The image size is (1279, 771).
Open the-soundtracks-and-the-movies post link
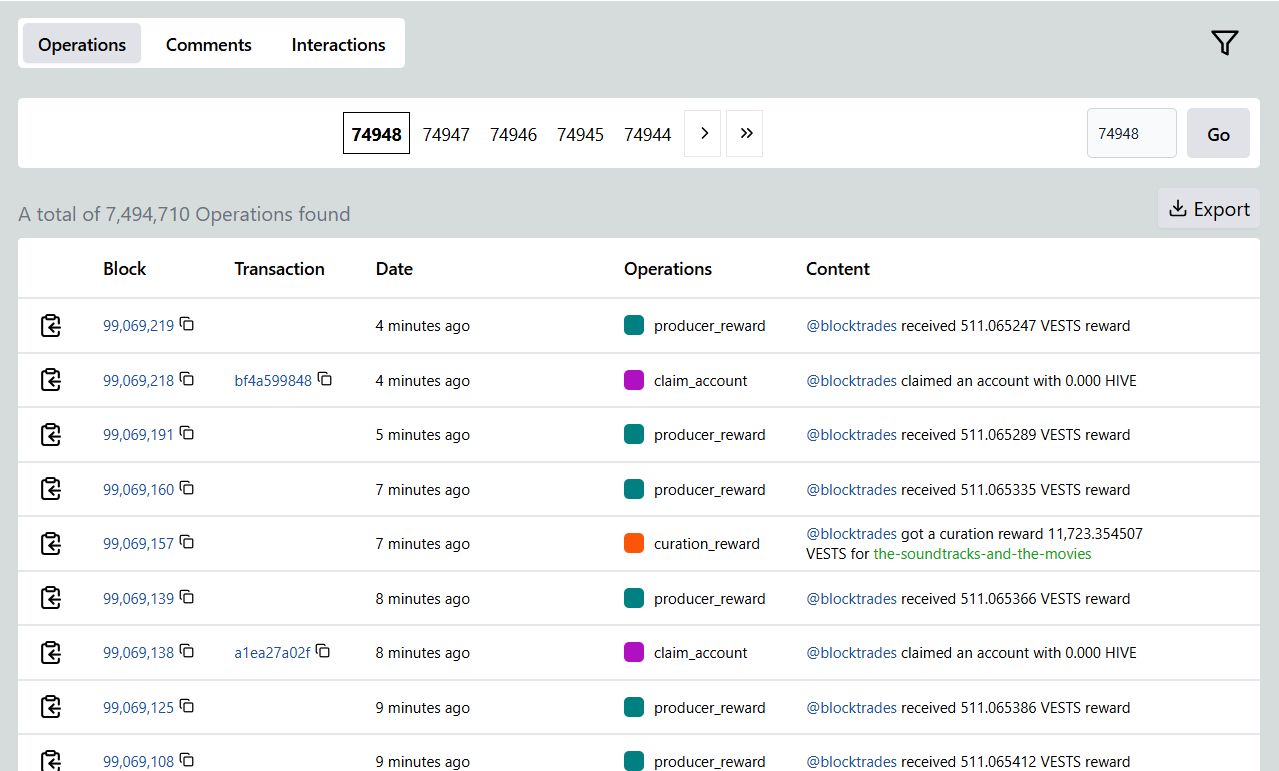click(x=982, y=554)
